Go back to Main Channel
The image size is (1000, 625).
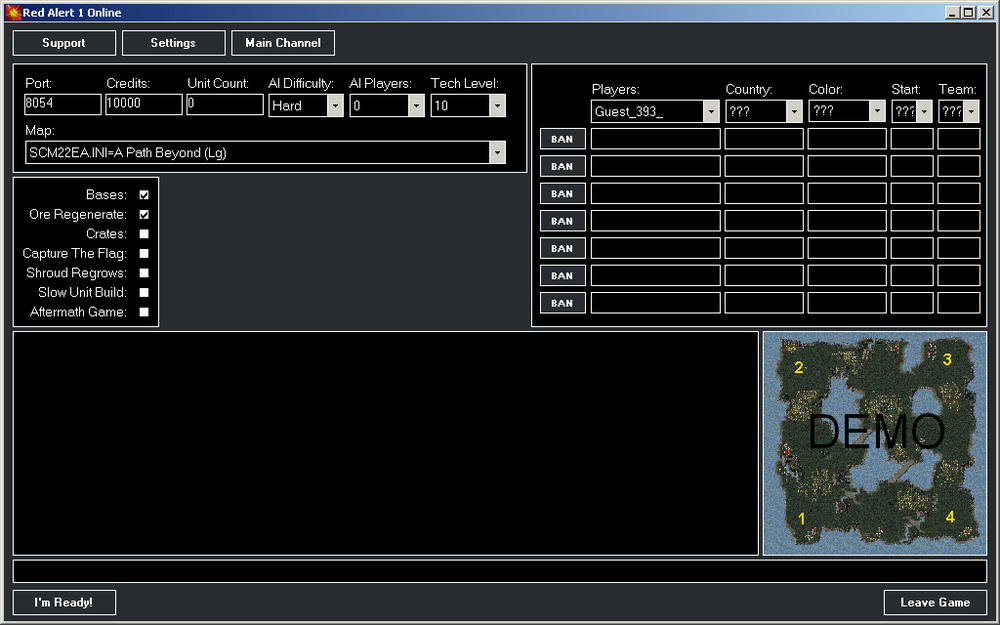(283, 43)
